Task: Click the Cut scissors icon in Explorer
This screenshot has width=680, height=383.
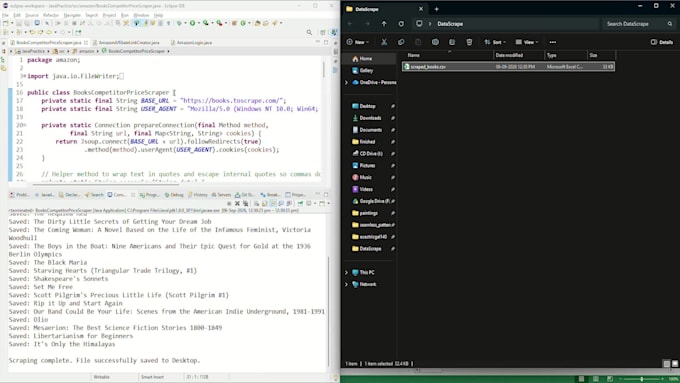Action: (384, 42)
